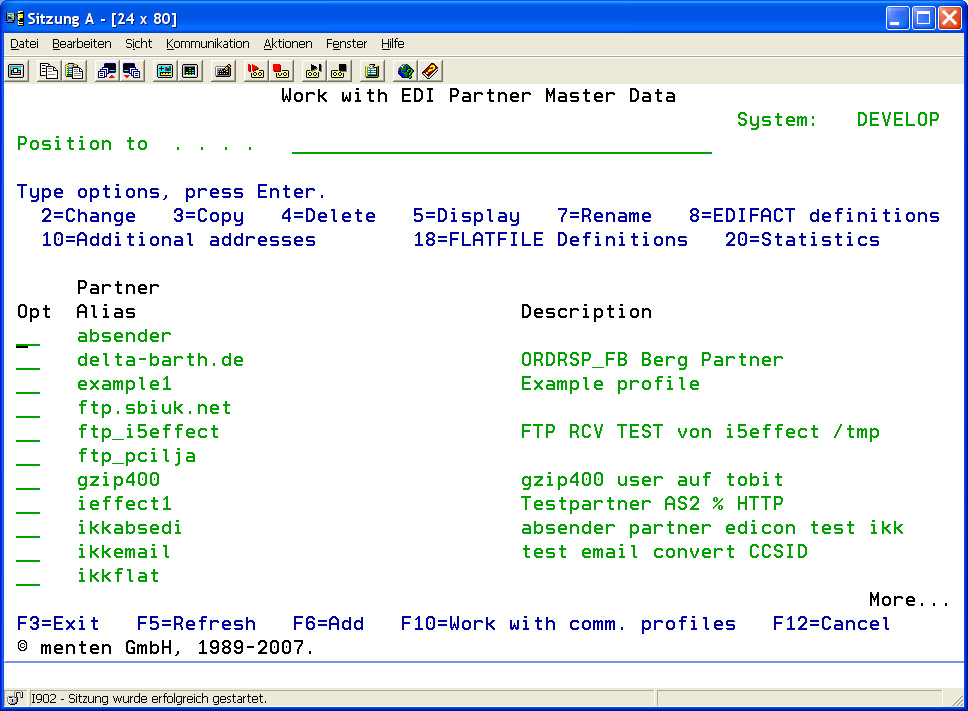Open the Aktionen menu
Screen dimensions: 968x711
pyautogui.click(x=288, y=44)
